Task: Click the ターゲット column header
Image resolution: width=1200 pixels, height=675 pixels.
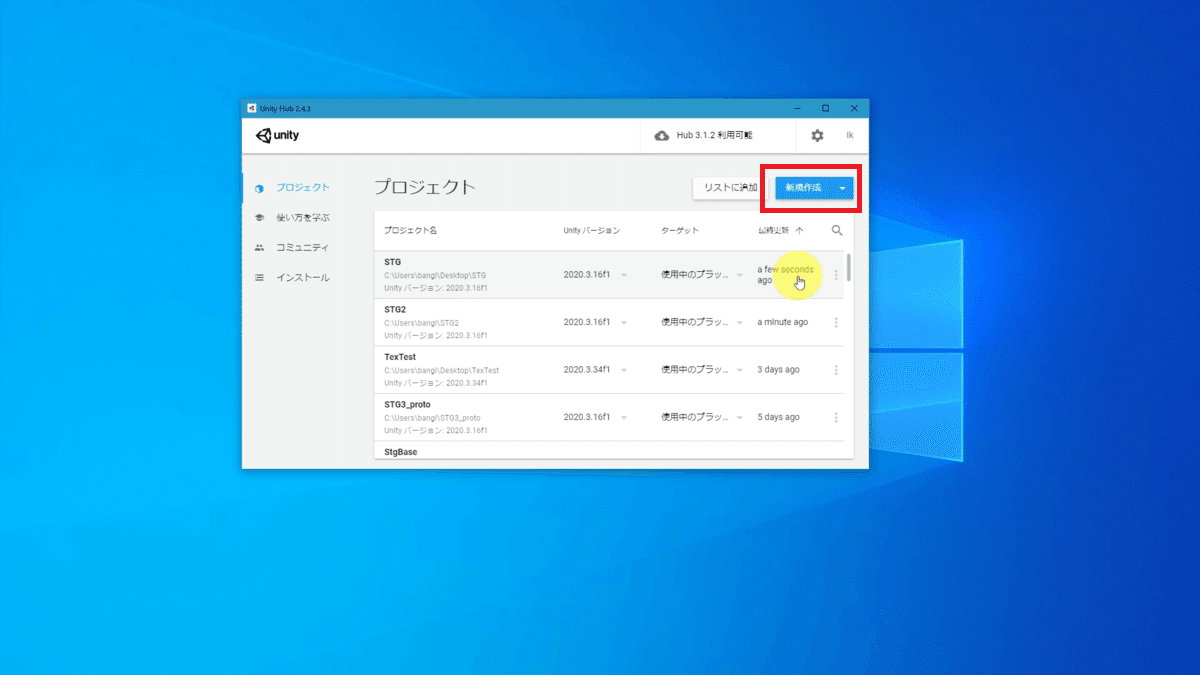Action: pos(680,230)
